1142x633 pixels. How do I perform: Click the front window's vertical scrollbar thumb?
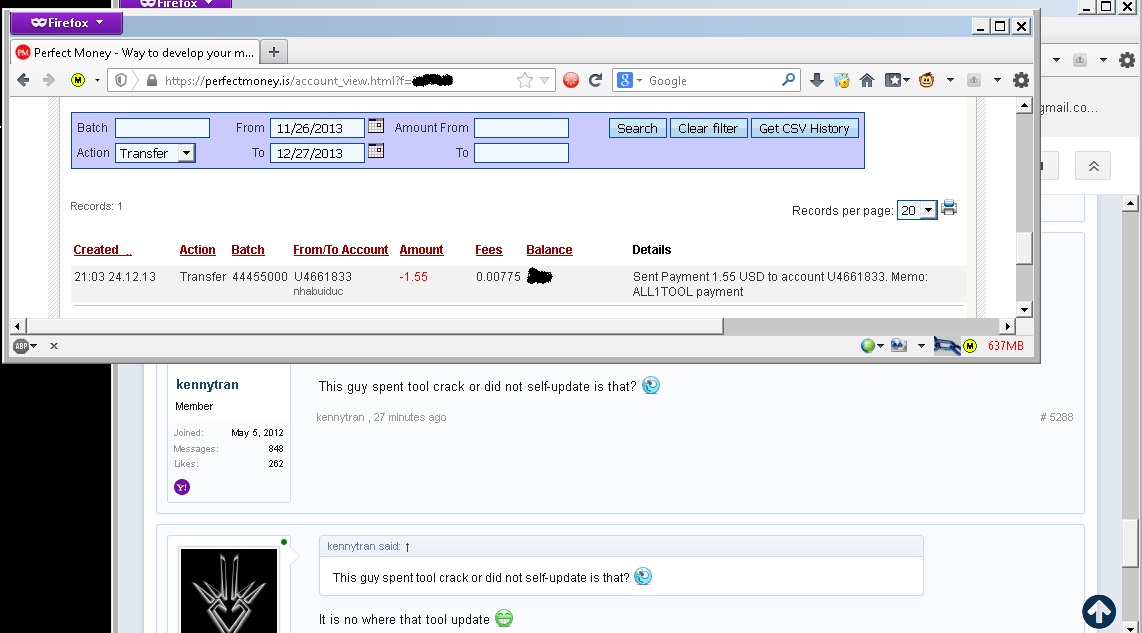[1024, 248]
